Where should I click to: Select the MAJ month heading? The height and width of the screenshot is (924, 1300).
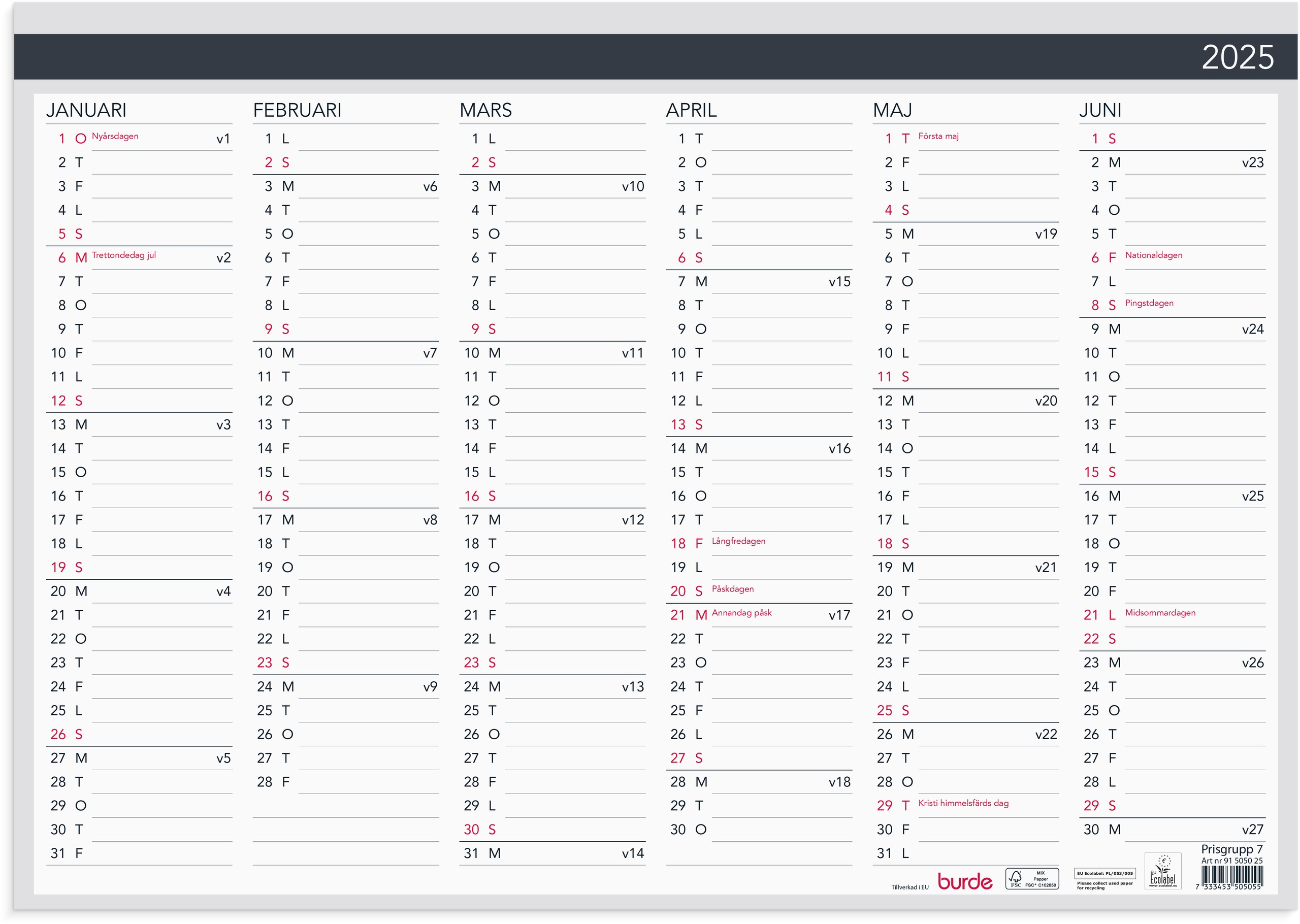click(x=892, y=110)
